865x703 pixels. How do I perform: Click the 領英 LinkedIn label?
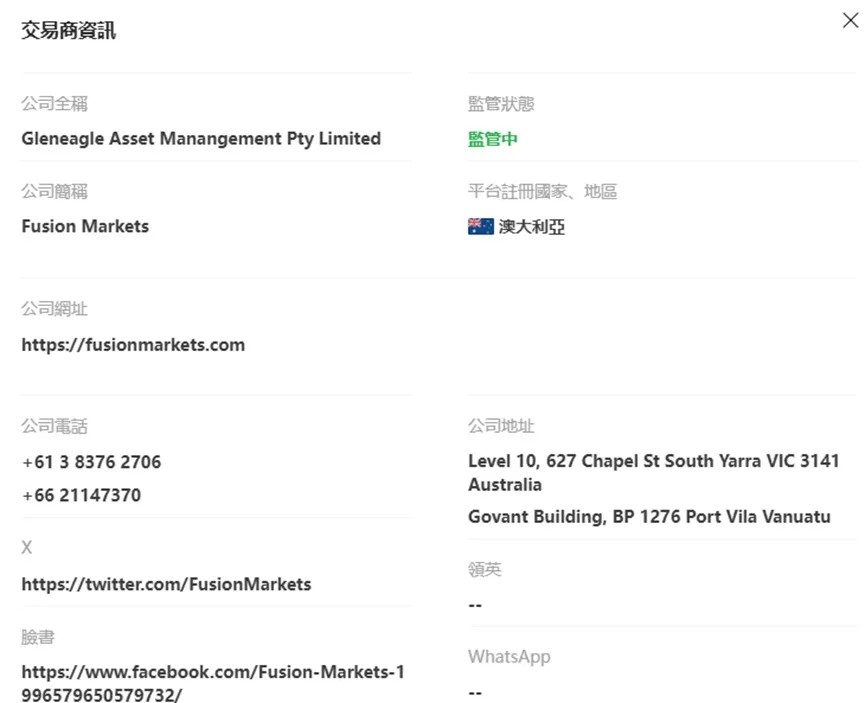[x=484, y=569]
